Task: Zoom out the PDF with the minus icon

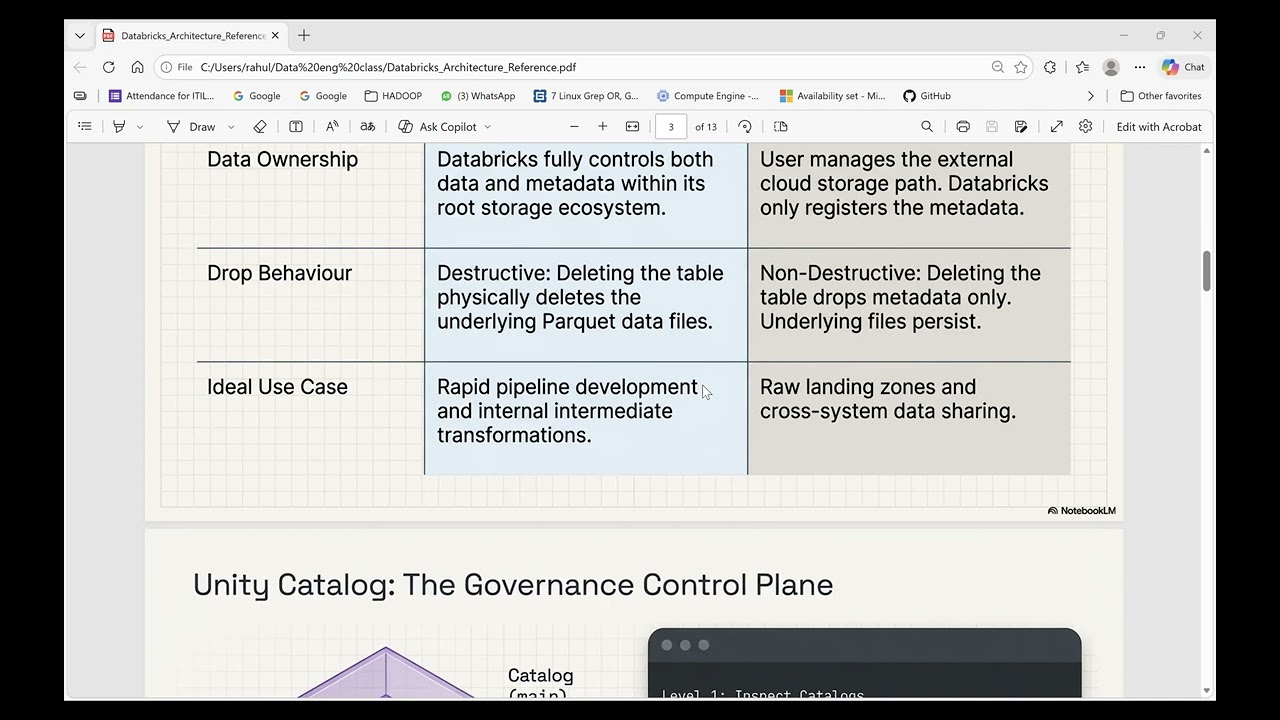Action: [x=574, y=127]
